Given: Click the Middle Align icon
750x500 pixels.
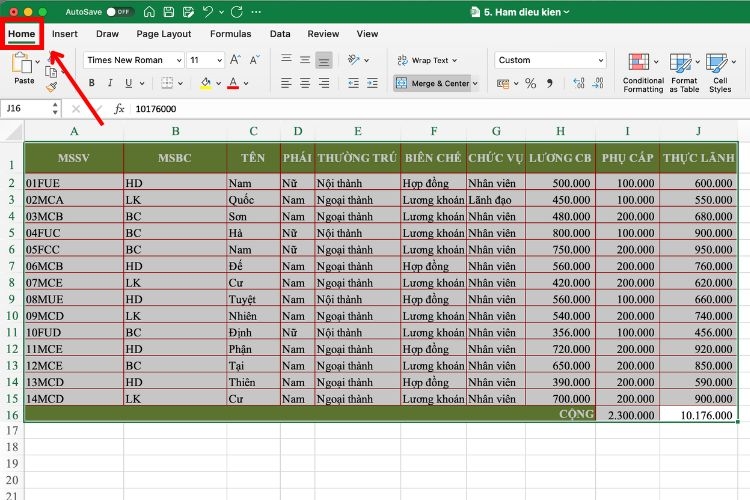Looking at the screenshot, I should tap(305, 60).
